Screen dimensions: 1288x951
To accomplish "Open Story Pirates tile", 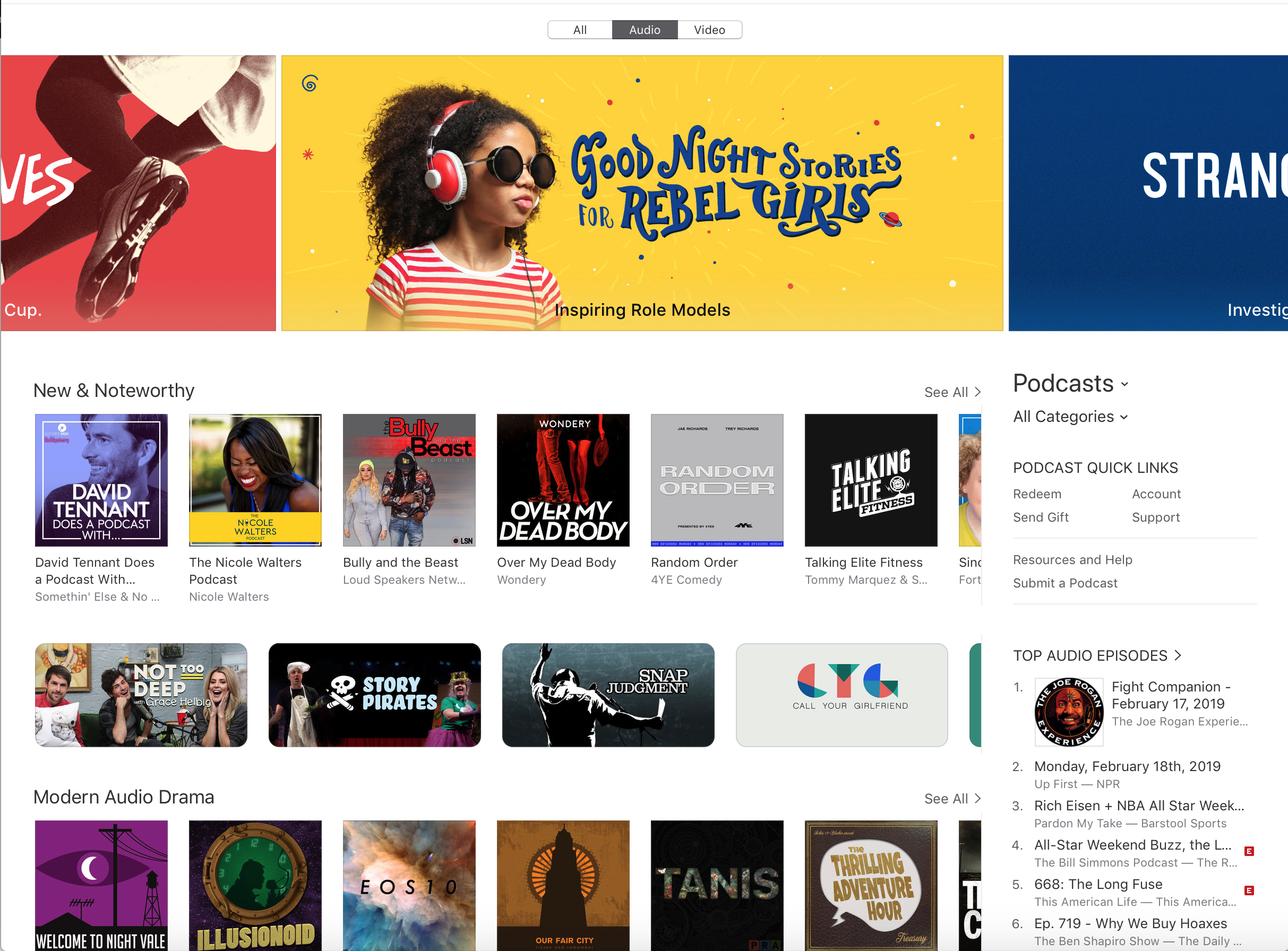I will pyautogui.click(x=375, y=695).
